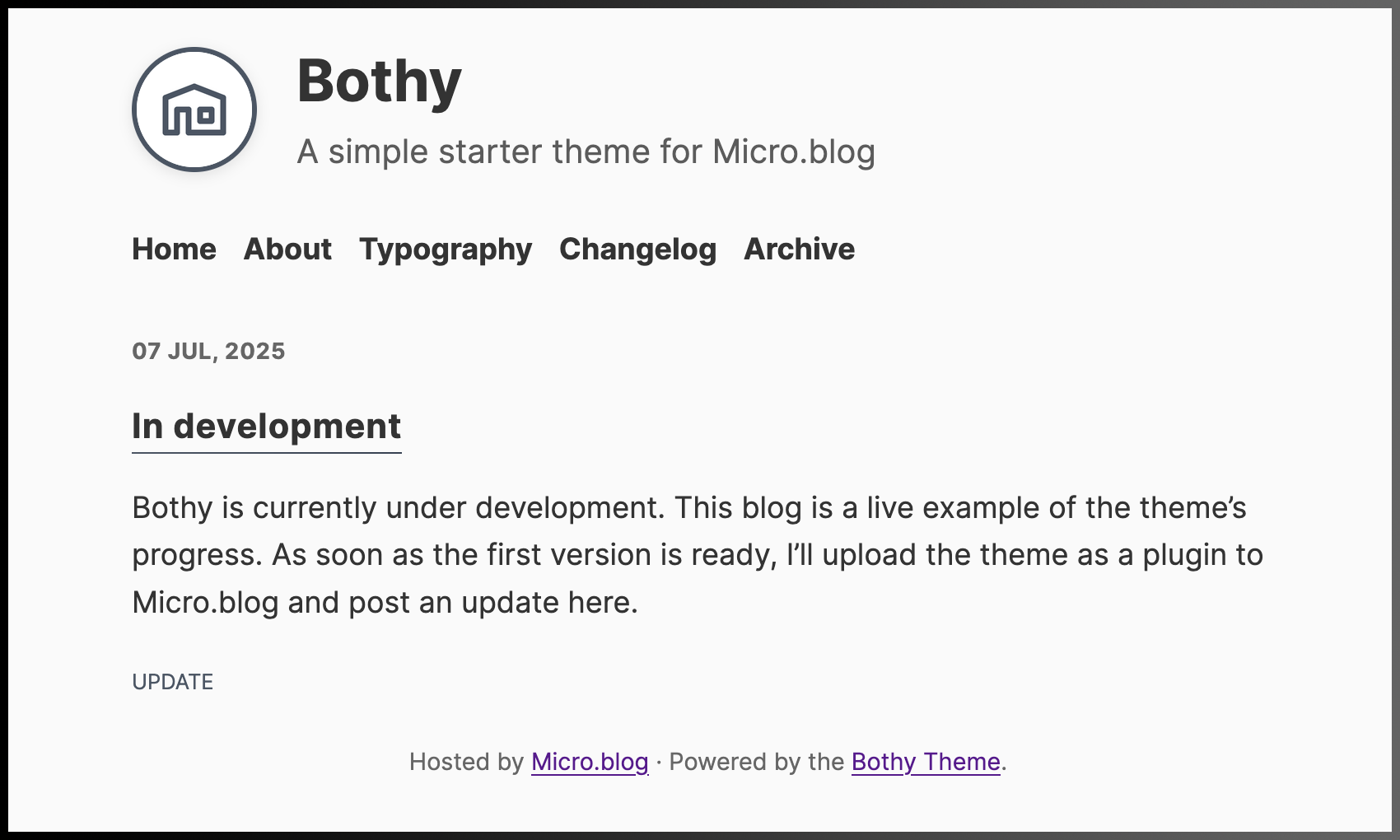This screenshot has width=1400, height=840.
Task: Open the In development post title
Action: [x=267, y=427]
